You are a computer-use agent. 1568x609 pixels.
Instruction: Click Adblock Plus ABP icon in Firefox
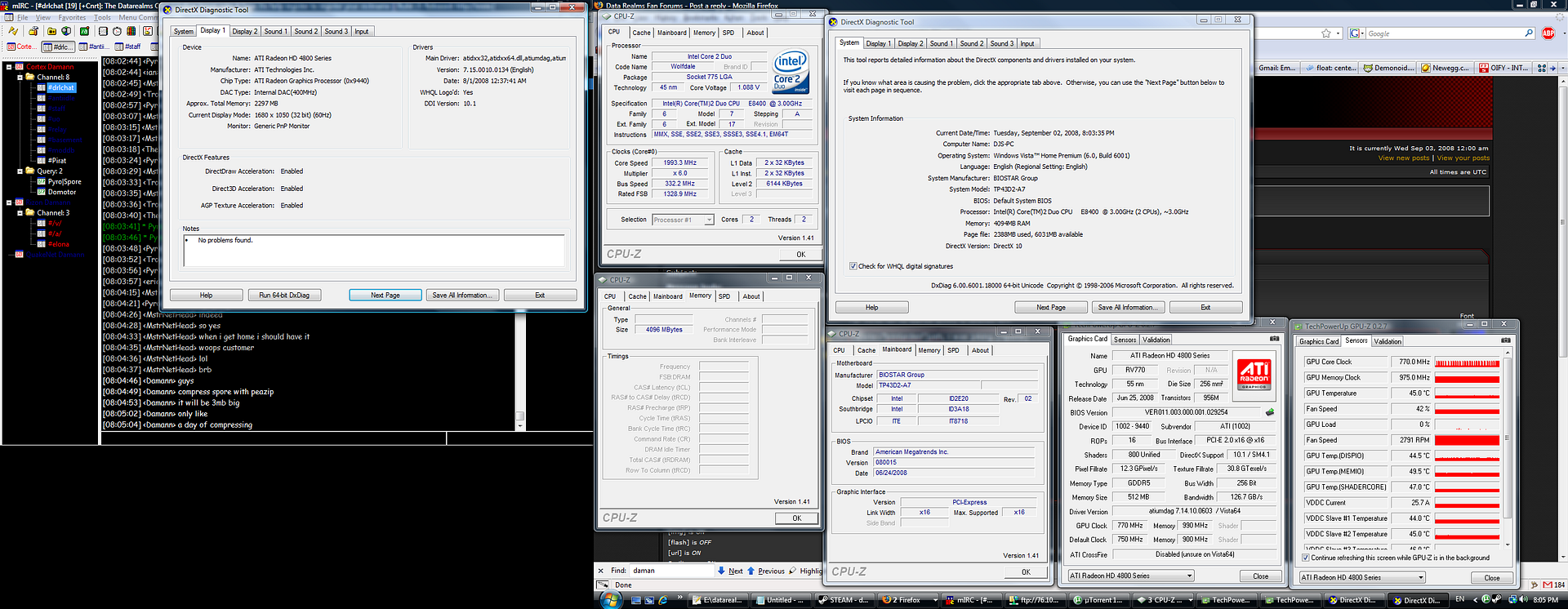1548,33
